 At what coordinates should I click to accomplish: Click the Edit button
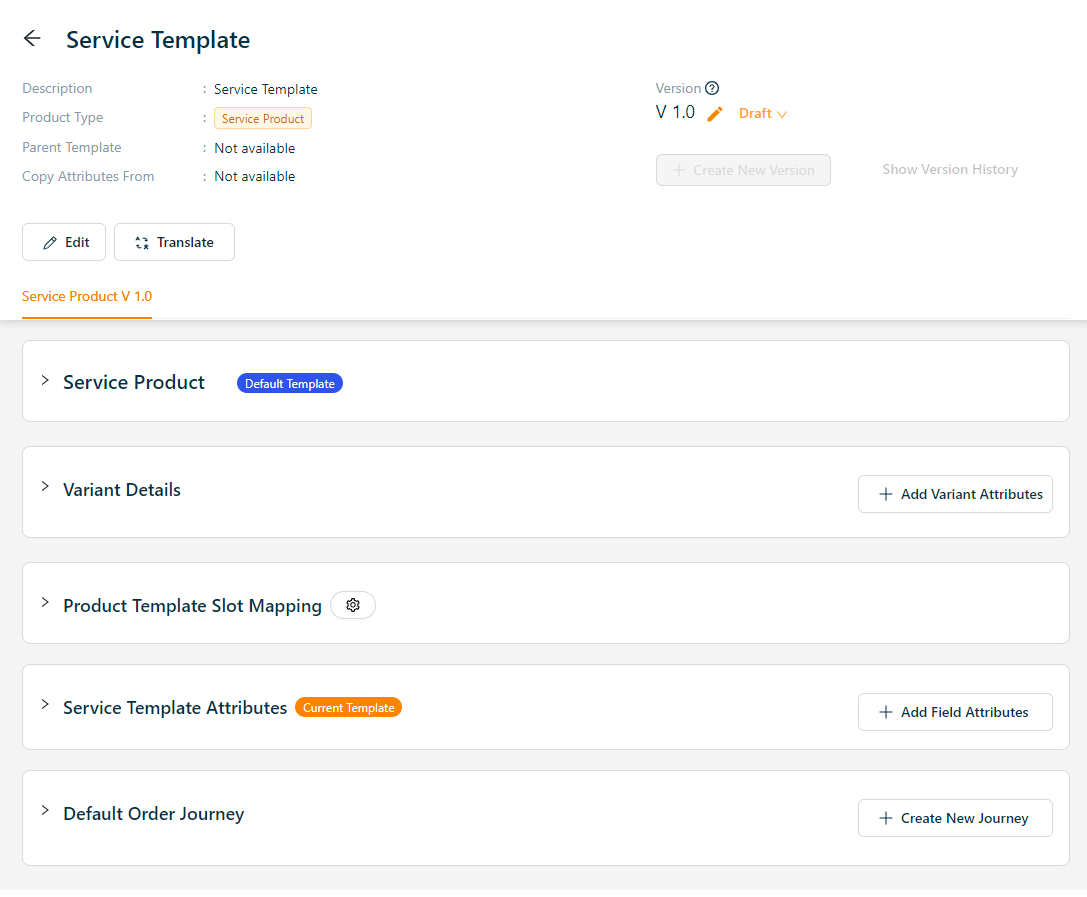tap(64, 242)
